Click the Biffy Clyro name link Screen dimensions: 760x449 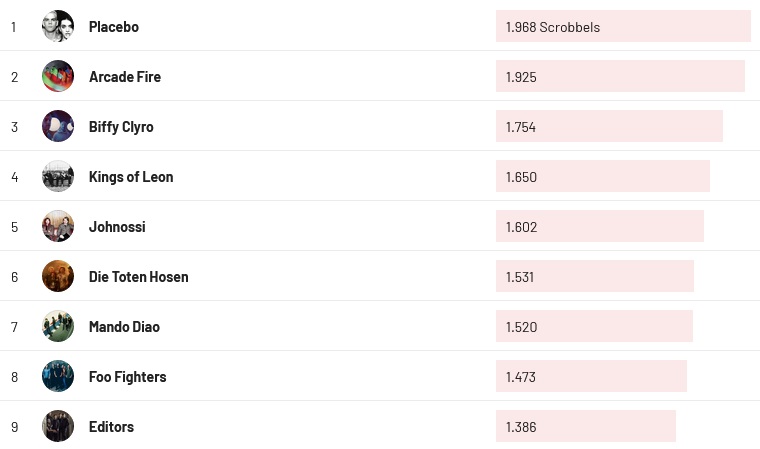(121, 127)
